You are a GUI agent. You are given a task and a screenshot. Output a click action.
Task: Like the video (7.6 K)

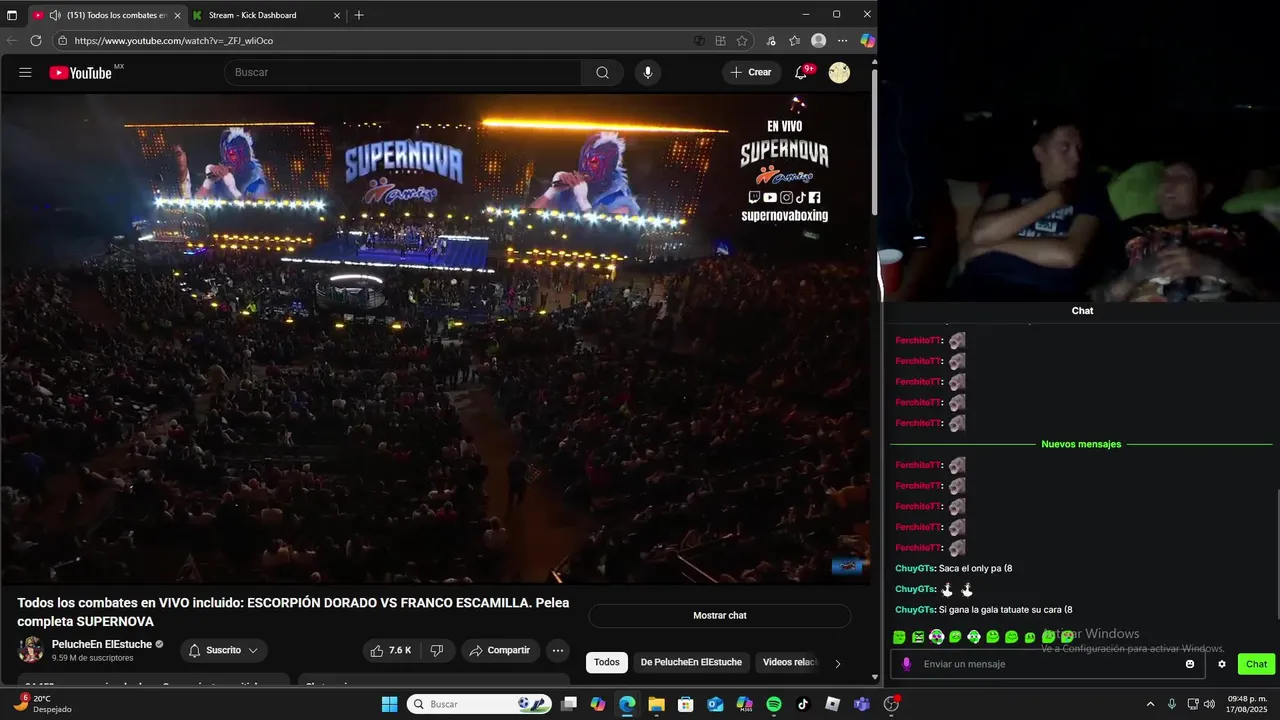coord(391,650)
